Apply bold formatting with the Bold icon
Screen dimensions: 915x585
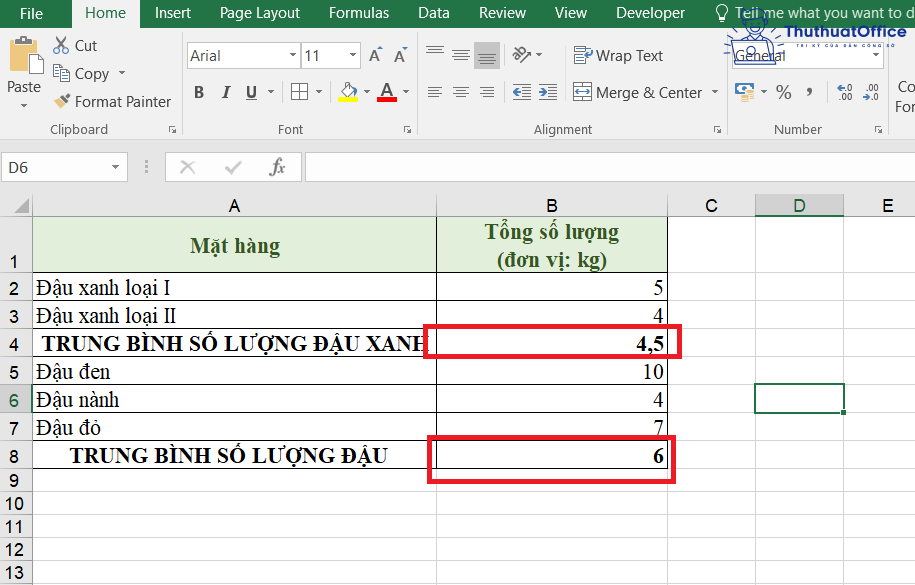pos(198,92)
